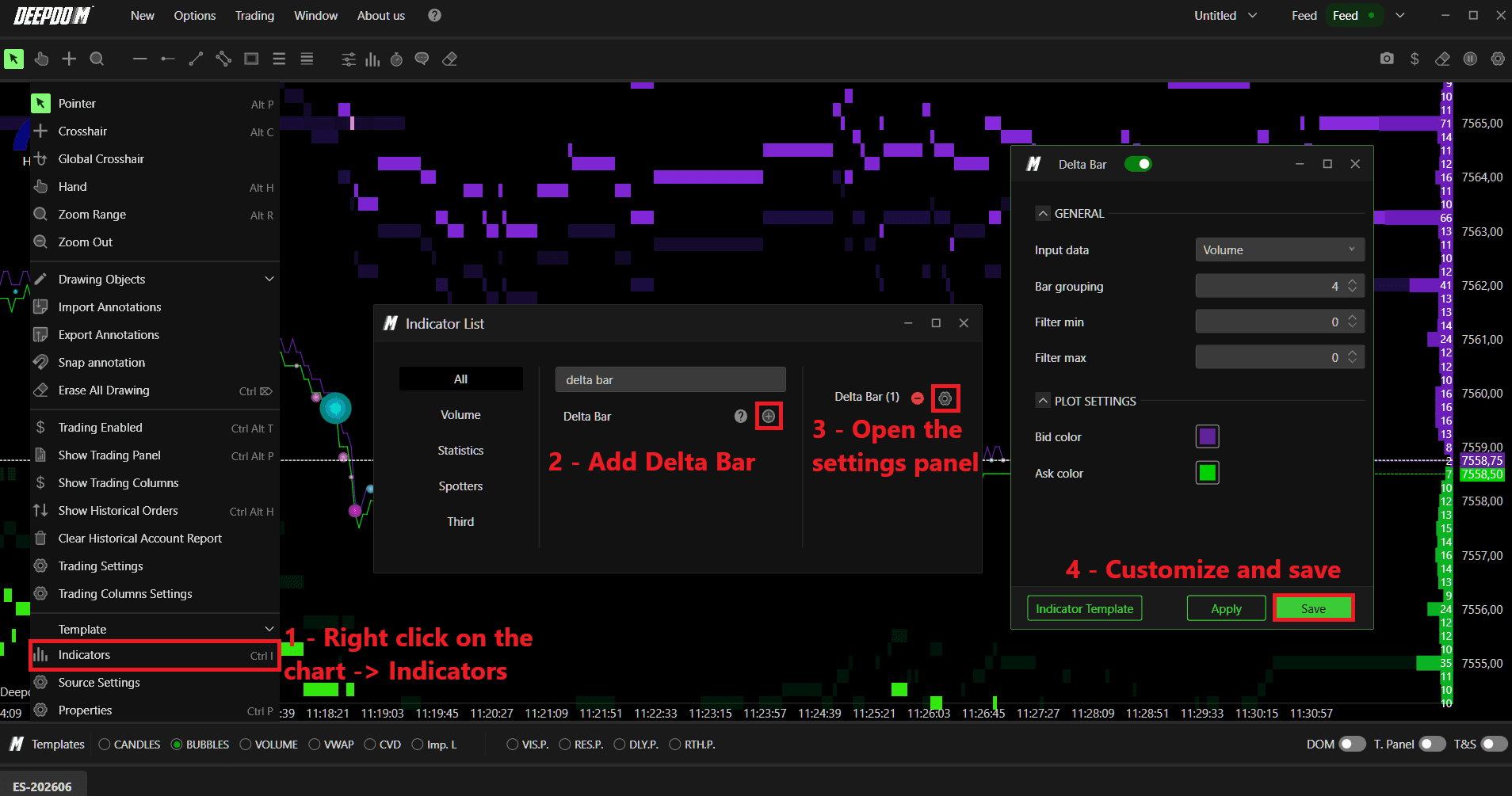Pick the horizontal line drawing tool

(x=140, y=59)
